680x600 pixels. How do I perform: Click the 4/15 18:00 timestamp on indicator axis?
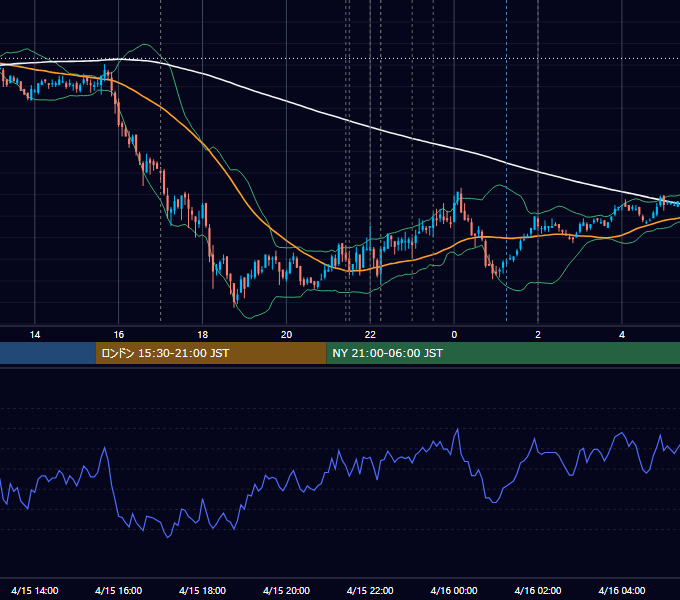coord(203,590)
